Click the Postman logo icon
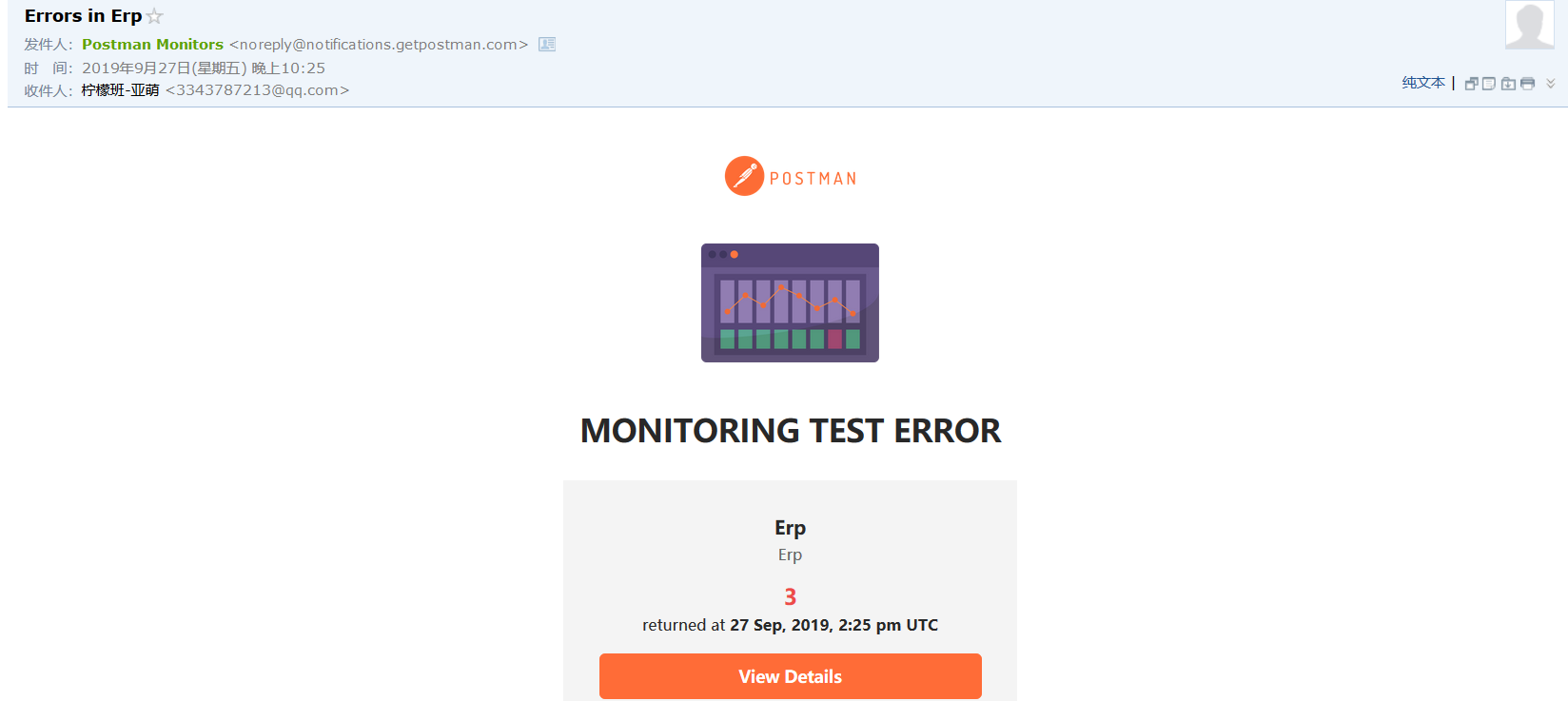The image size is (1568, 701). point(744,176)
